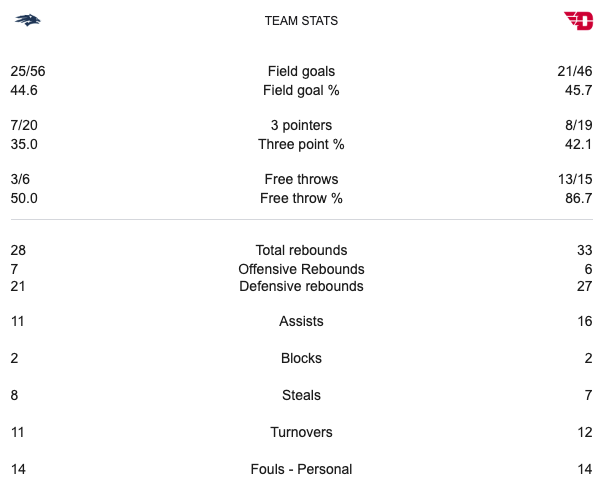This screenshot has width=604, height=495.
Task: Click the 13/15 free throws value
Action: pos(576,179)
